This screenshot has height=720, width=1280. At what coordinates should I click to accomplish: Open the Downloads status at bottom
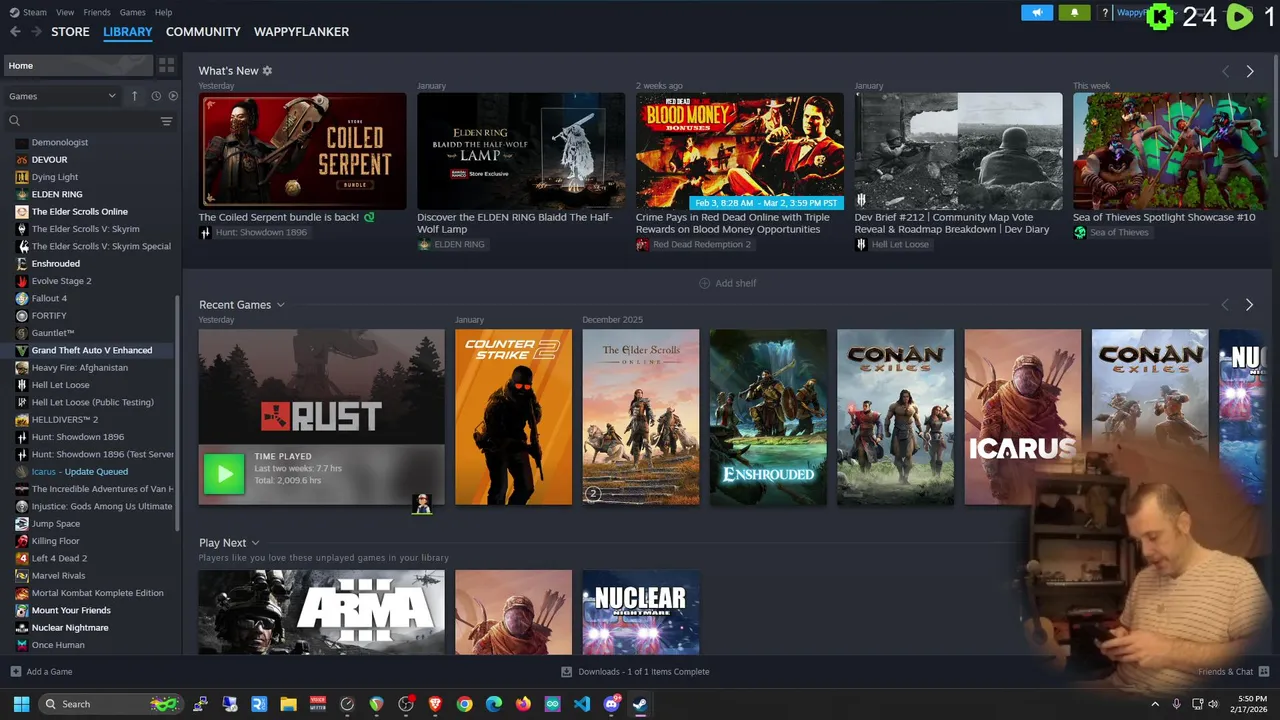(x=635, y=672)
